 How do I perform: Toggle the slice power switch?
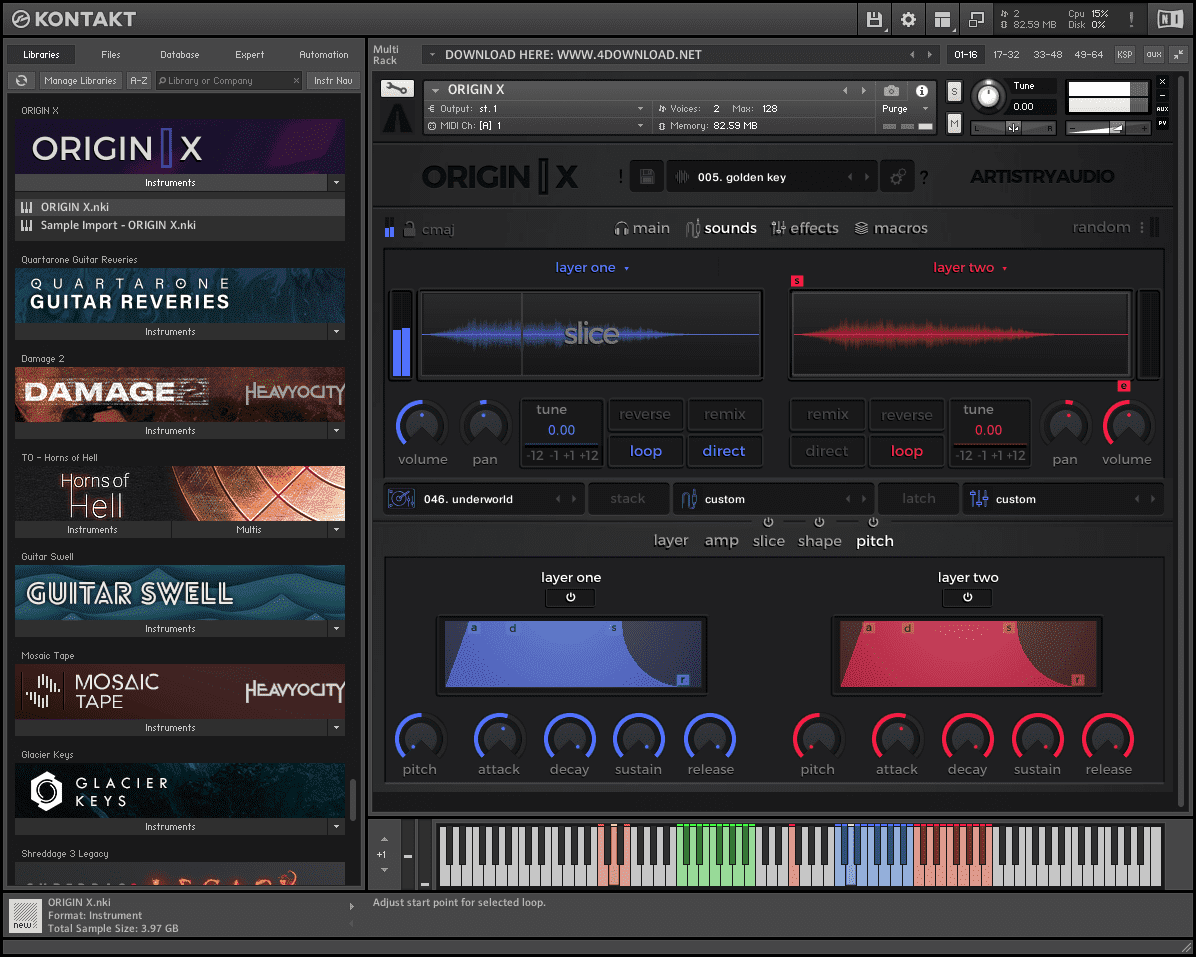click(x=768, y=522)
